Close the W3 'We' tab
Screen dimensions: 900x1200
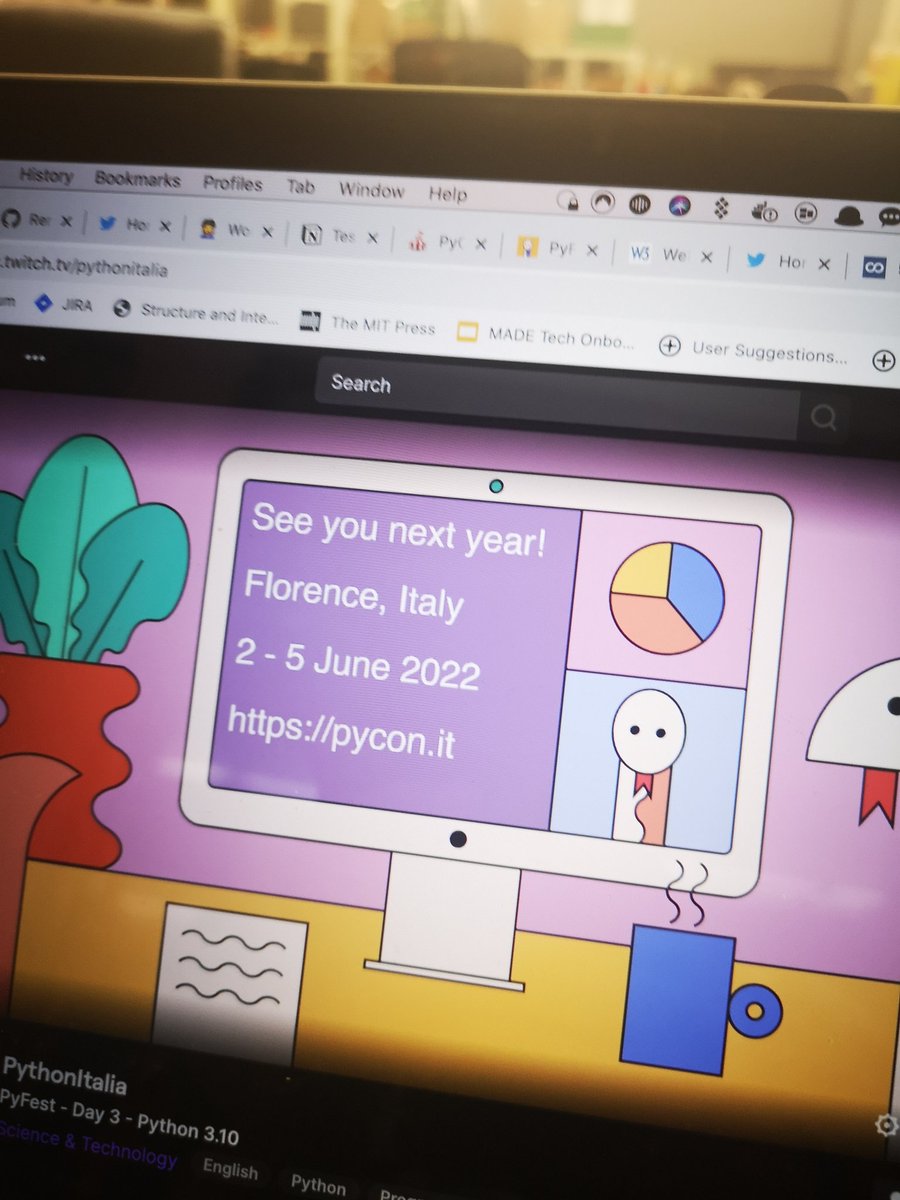tap(706, 257)
